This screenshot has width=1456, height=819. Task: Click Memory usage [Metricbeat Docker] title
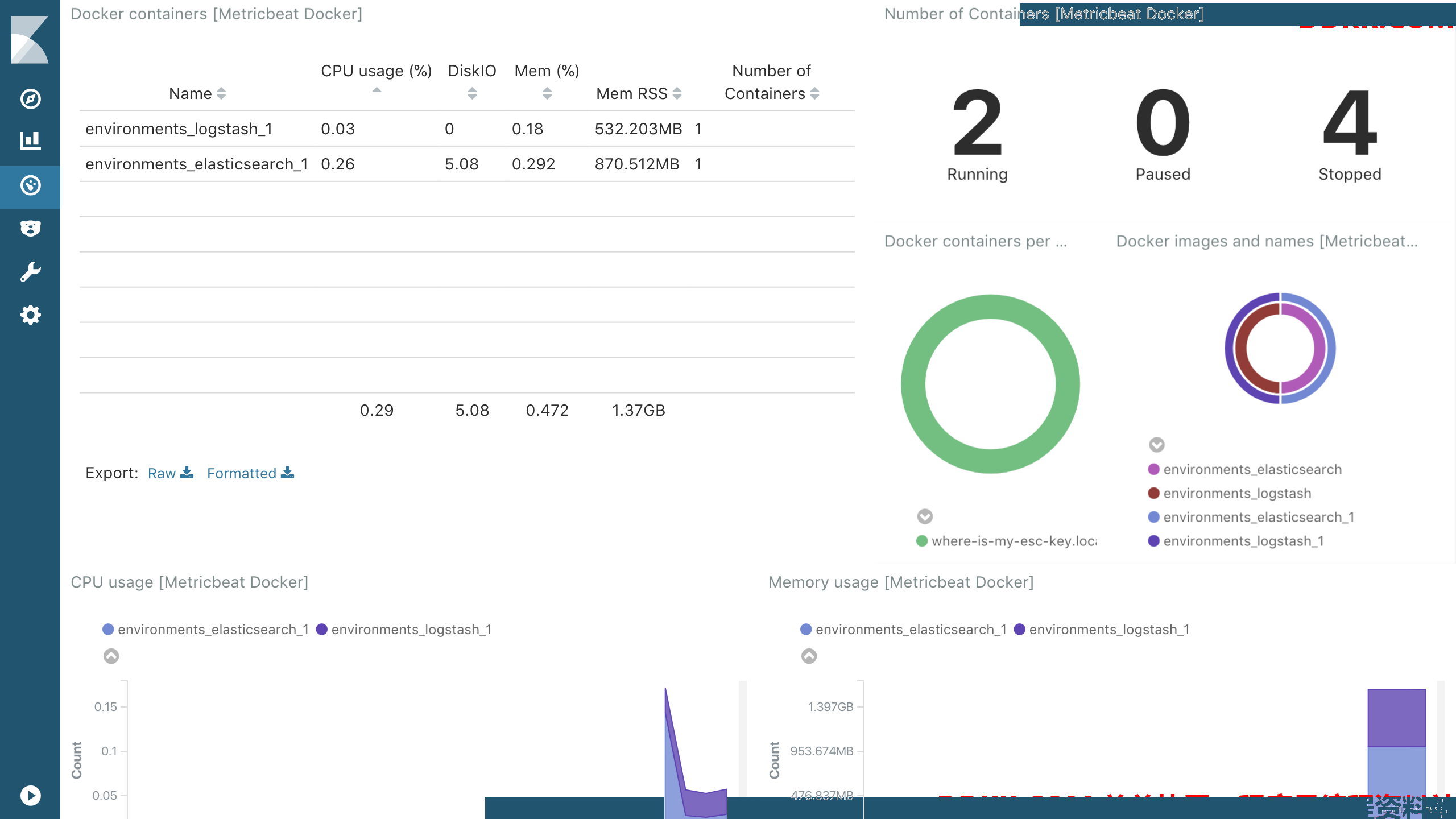pyautogui.click(x=901, y=582)
